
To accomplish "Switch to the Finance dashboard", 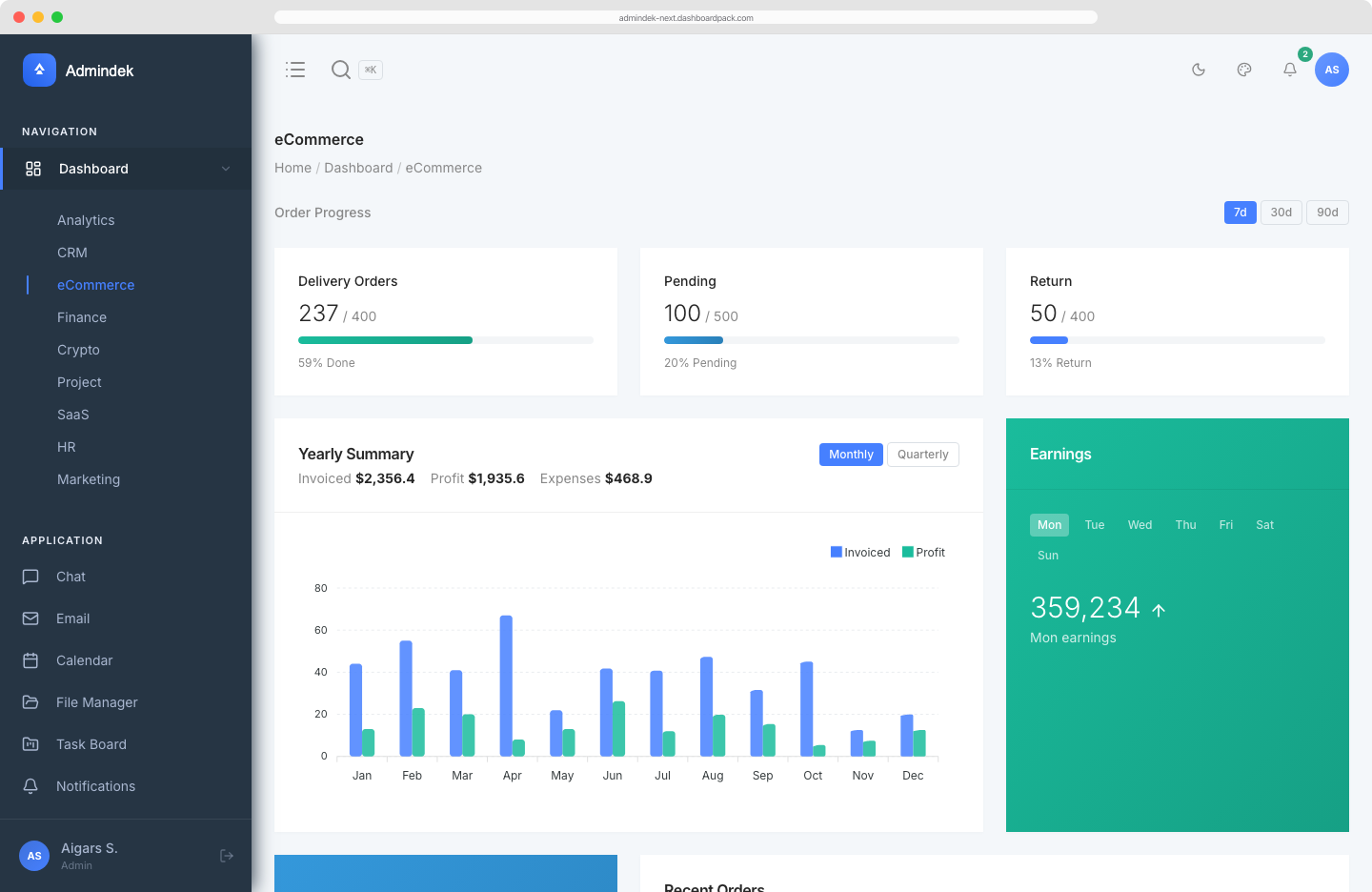I will point(82,317).
